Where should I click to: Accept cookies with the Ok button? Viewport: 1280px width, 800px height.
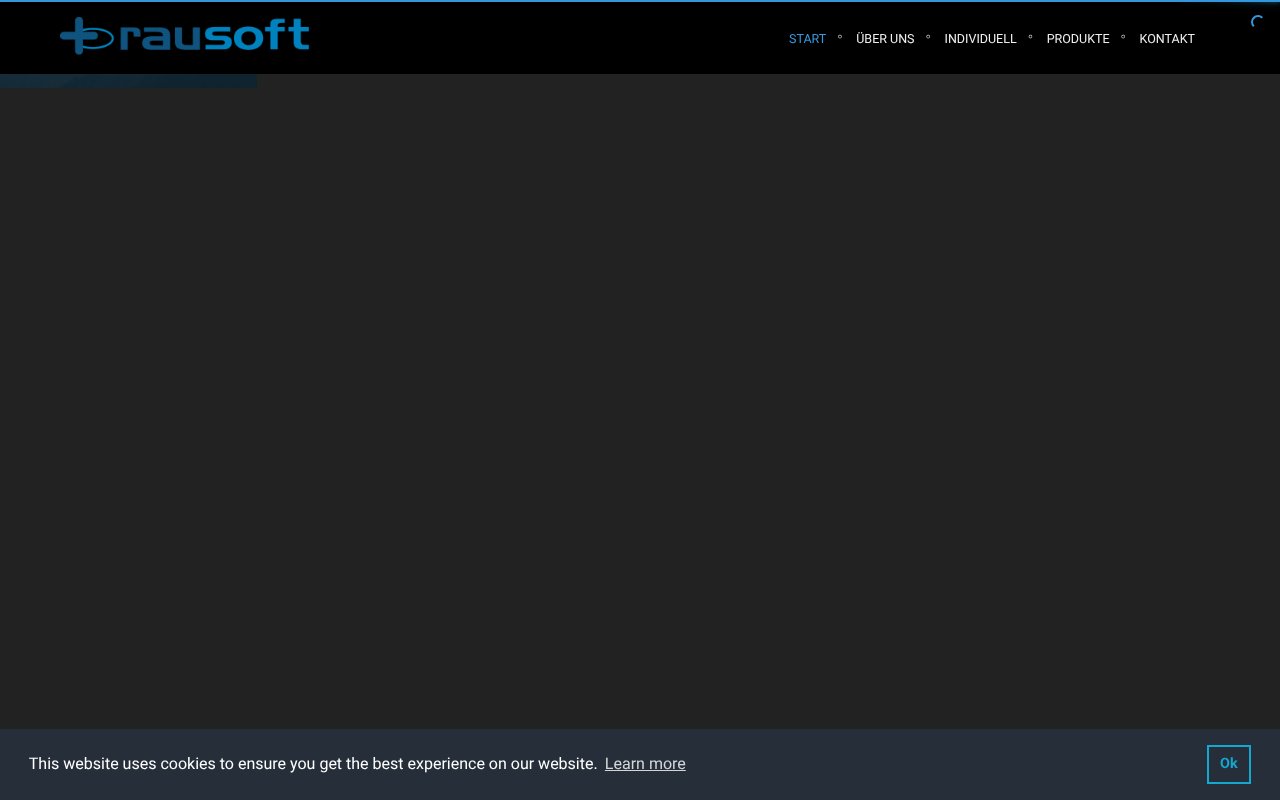1228,764
